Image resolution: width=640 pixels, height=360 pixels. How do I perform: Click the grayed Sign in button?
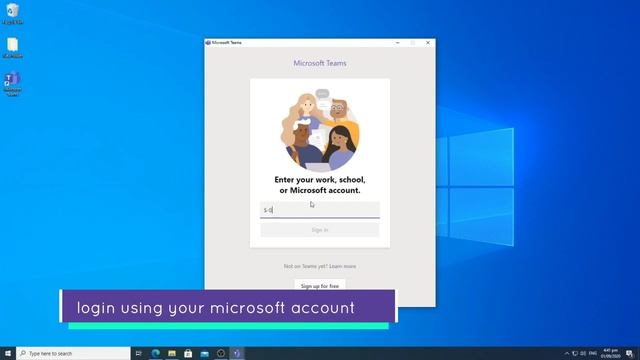pos(320,230)
